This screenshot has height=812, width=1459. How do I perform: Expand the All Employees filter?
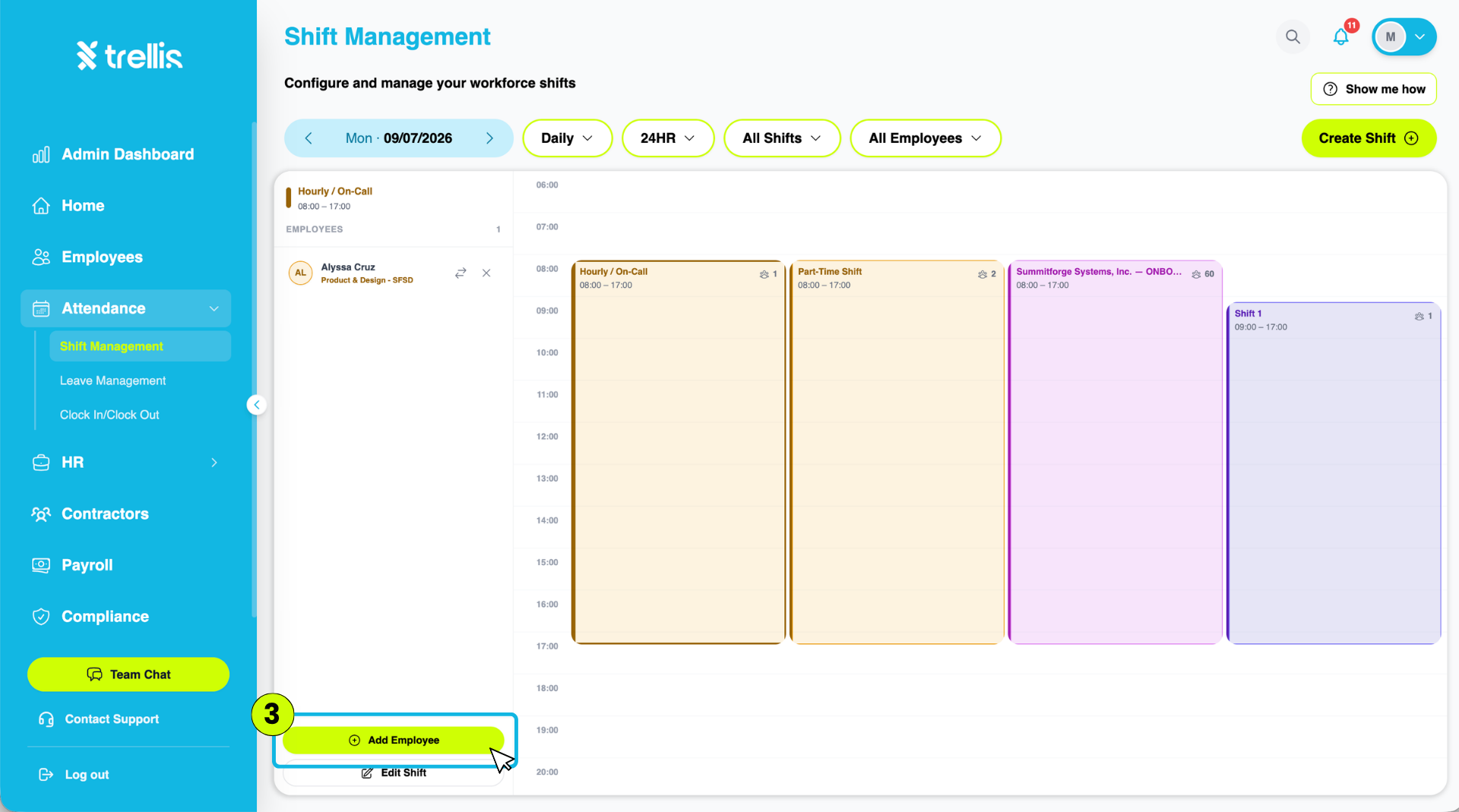tap(926, 138)
